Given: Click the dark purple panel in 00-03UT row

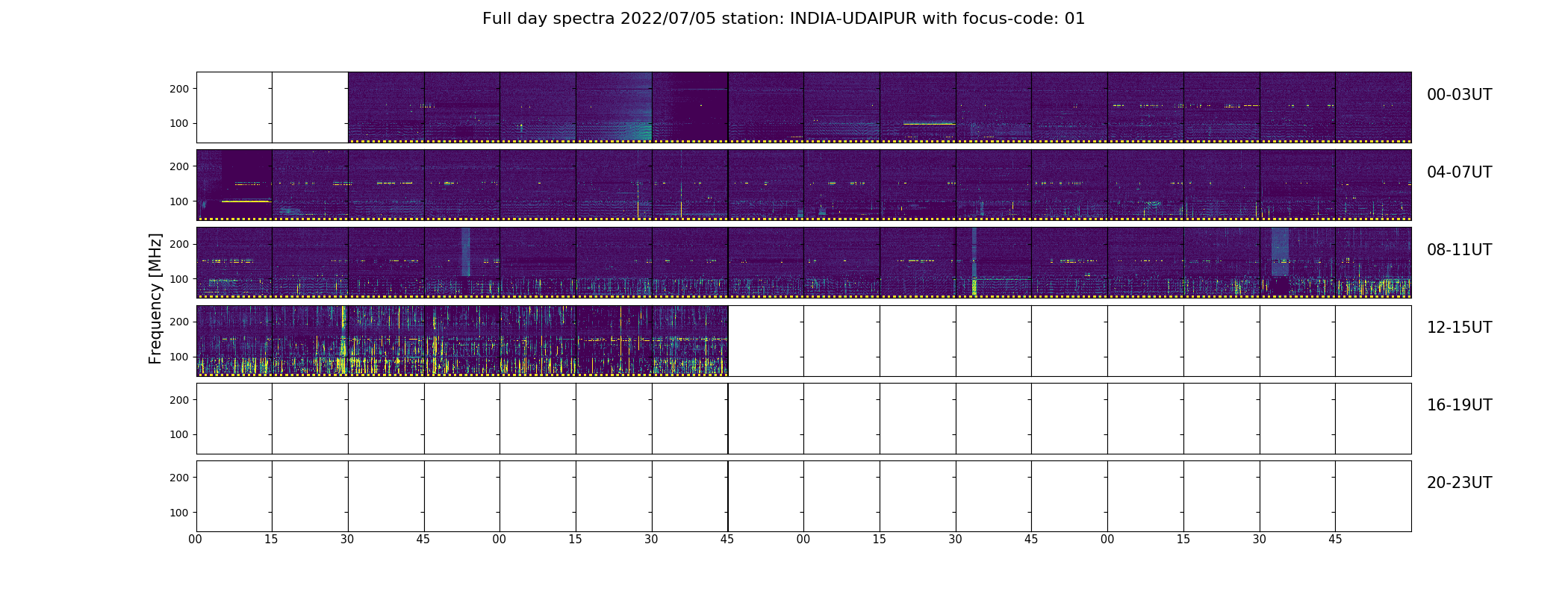Looking at the screenshot, I should [x=690, y=107].
